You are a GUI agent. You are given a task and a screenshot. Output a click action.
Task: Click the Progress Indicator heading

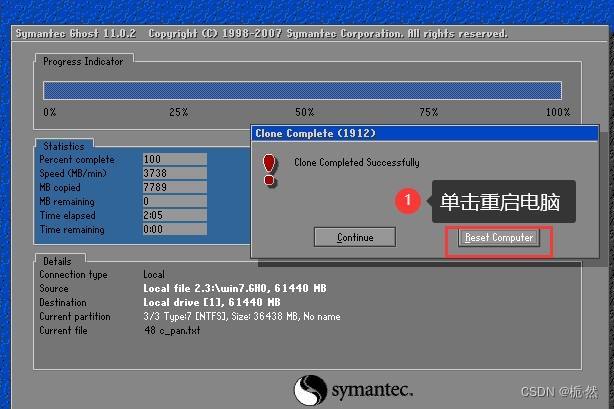coord(83,62)
